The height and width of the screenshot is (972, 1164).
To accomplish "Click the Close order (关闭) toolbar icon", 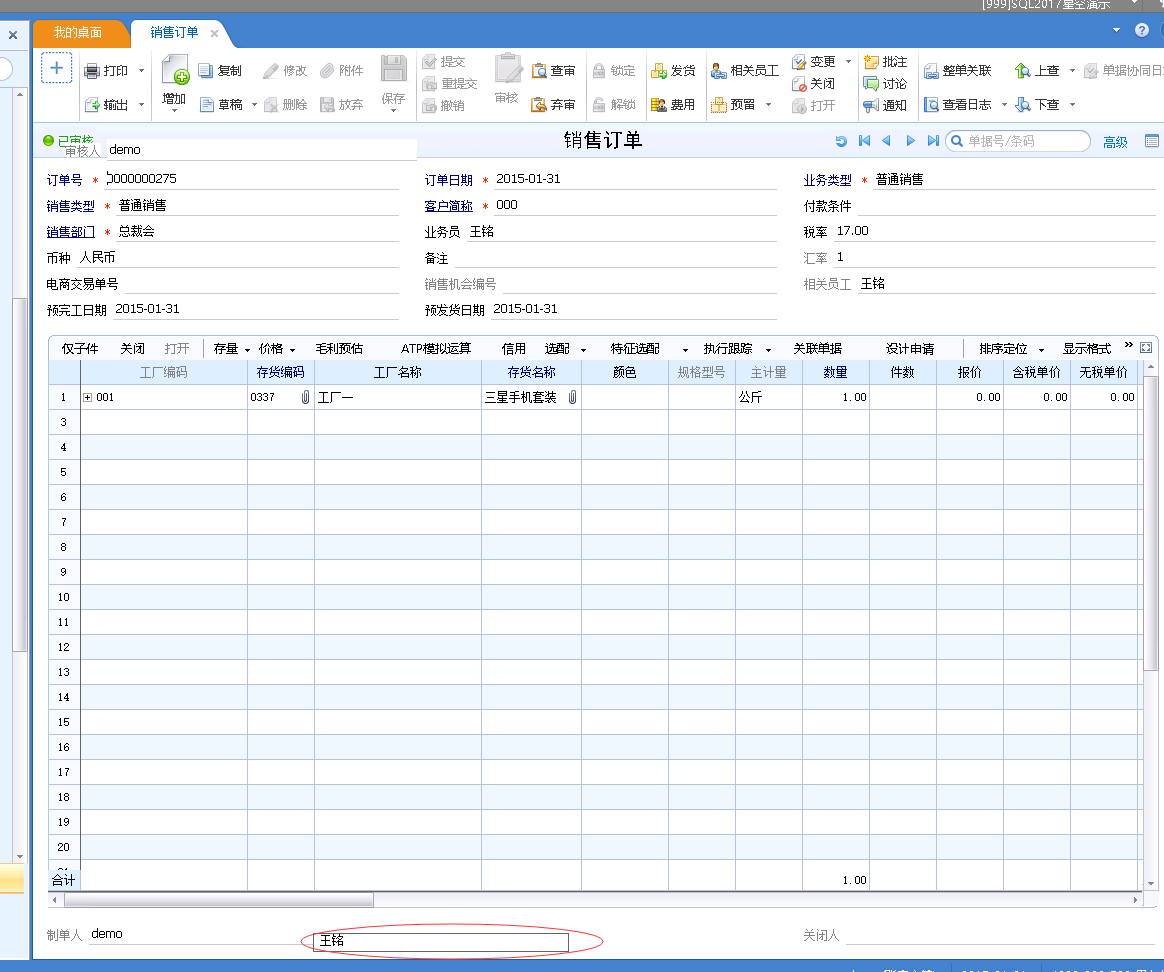I will pyautogui.click(x=799, y=84).
